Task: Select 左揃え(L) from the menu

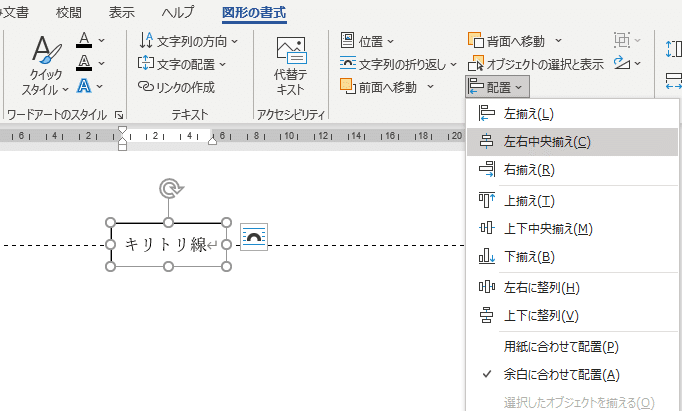Action: 572,114
